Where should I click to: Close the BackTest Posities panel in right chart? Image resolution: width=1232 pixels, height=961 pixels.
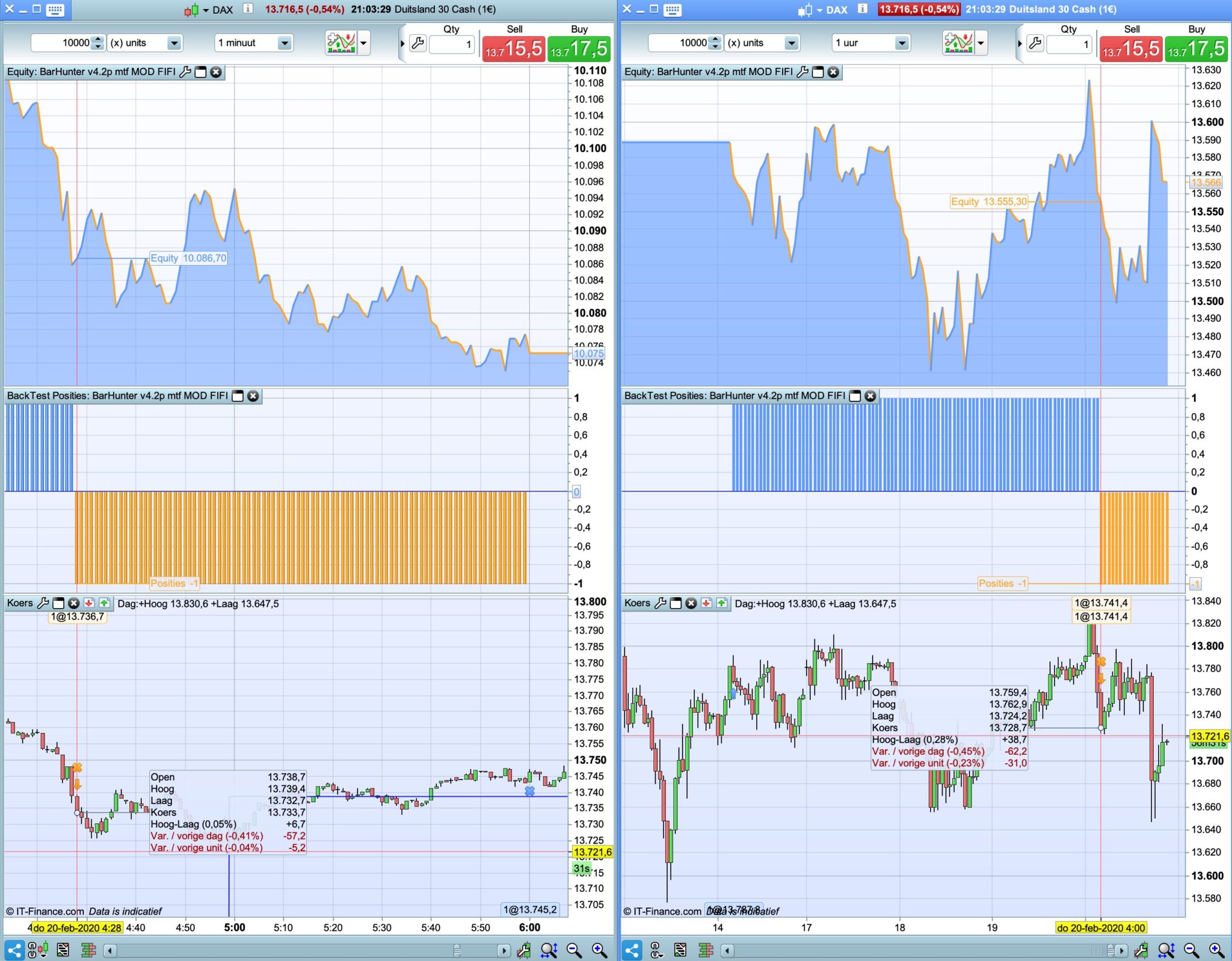(870, 396)
